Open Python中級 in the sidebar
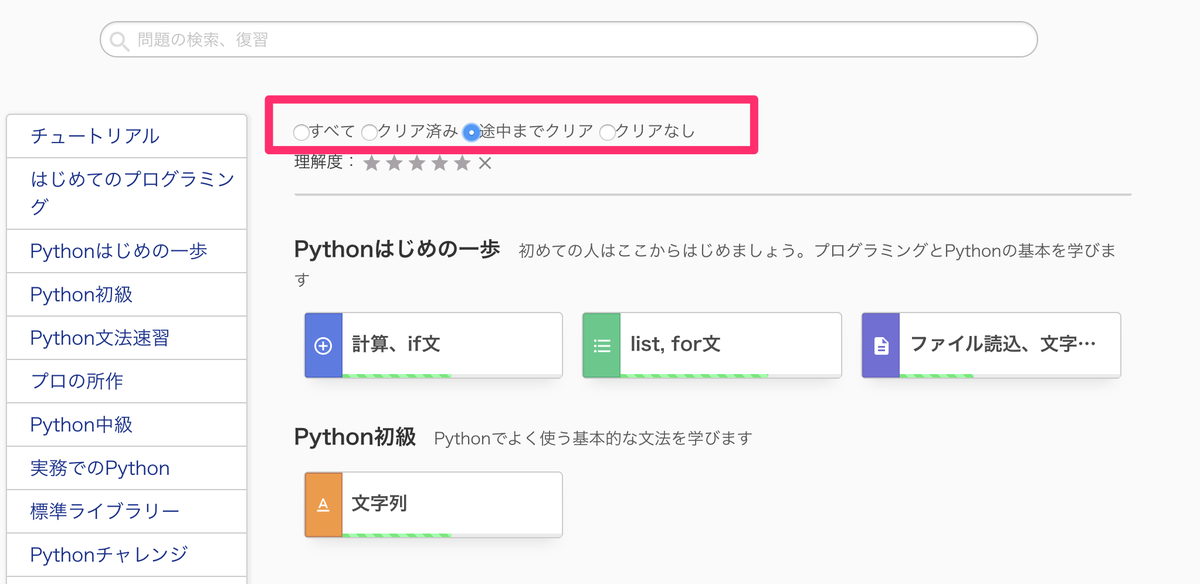This screenshot has height=584, width=1200. (x=126, y=425)
